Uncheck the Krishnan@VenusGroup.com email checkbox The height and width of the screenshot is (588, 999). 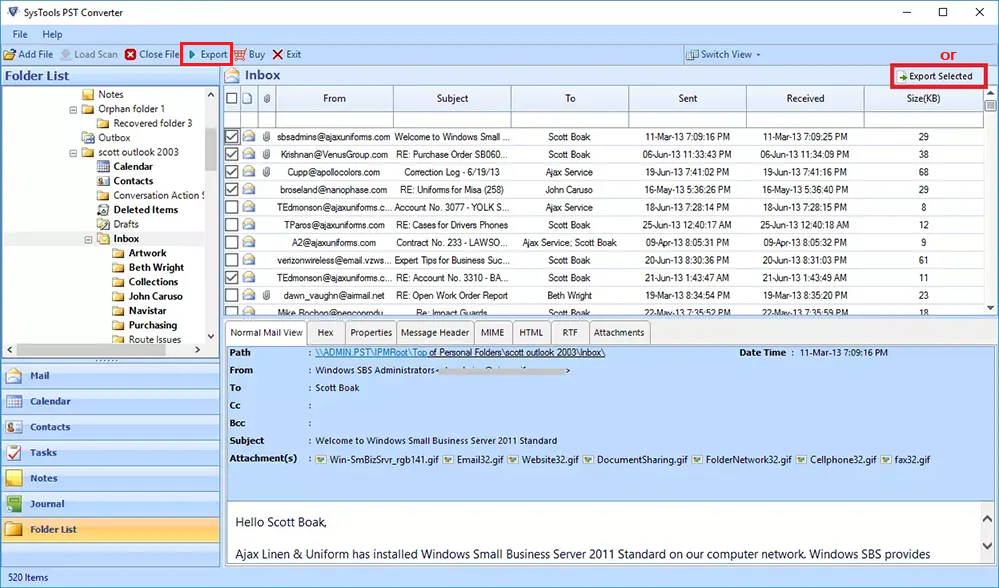point(232,154)
